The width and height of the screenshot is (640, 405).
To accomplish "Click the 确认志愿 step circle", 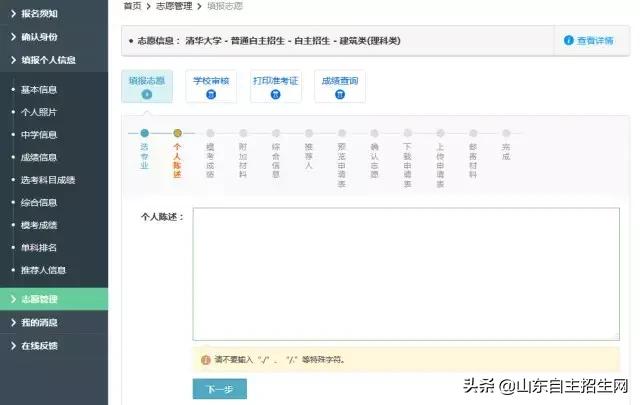I will pos(374,133).
